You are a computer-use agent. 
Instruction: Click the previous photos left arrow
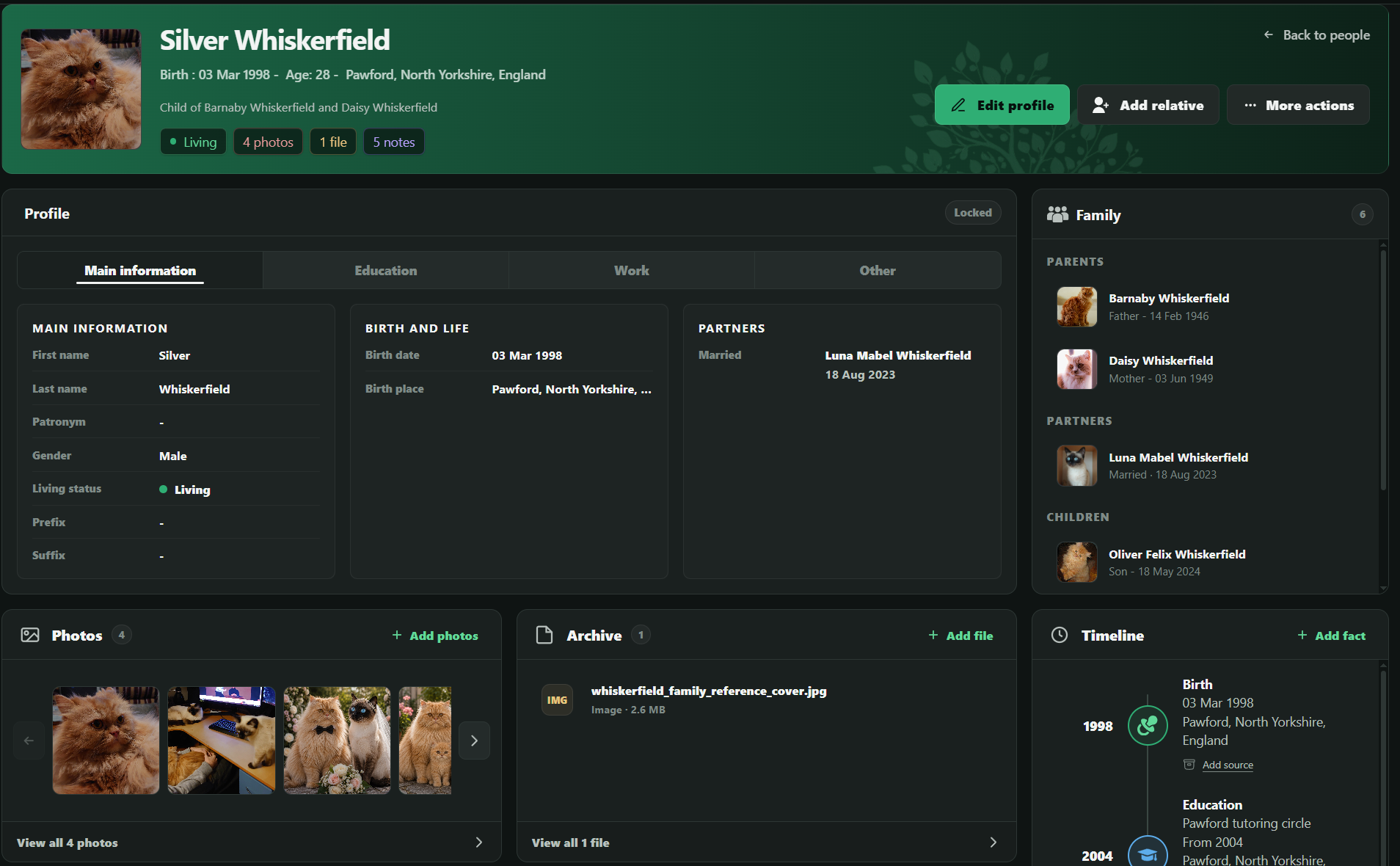tap(29, 741)
